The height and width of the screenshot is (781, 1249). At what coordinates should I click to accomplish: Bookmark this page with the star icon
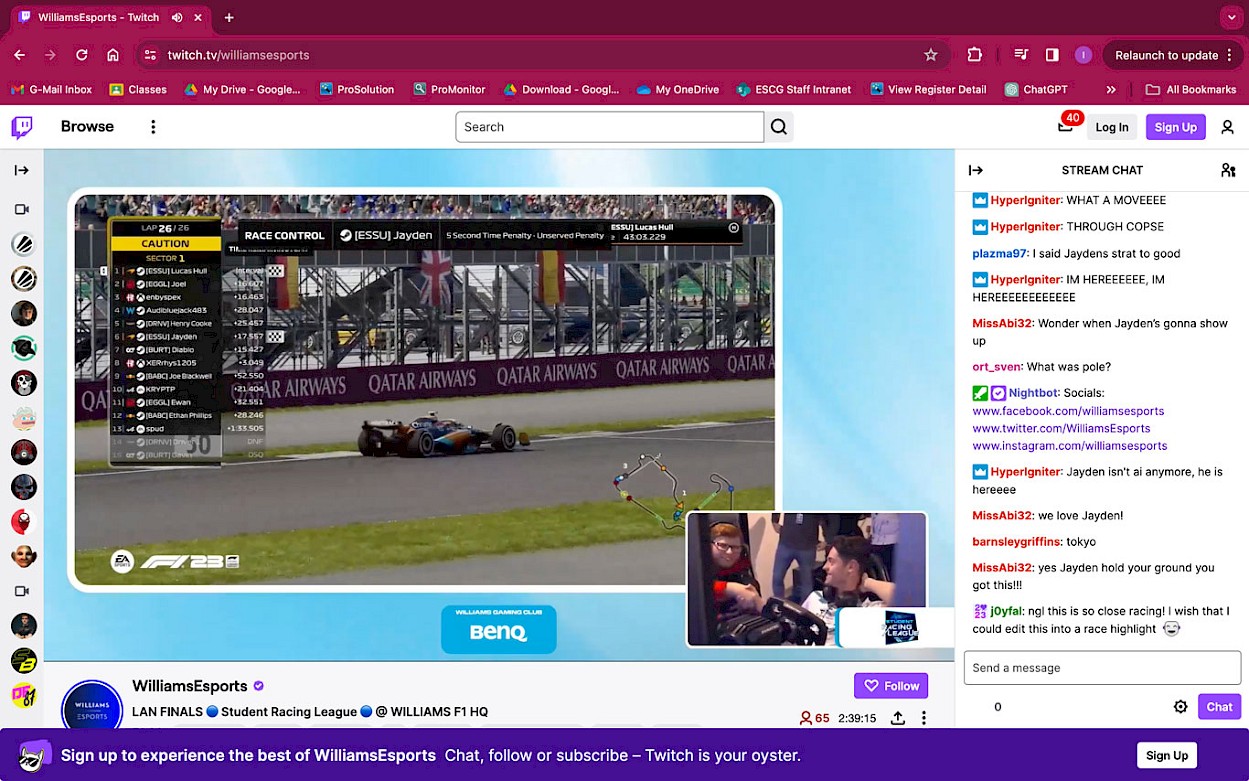tap(931, 55)
